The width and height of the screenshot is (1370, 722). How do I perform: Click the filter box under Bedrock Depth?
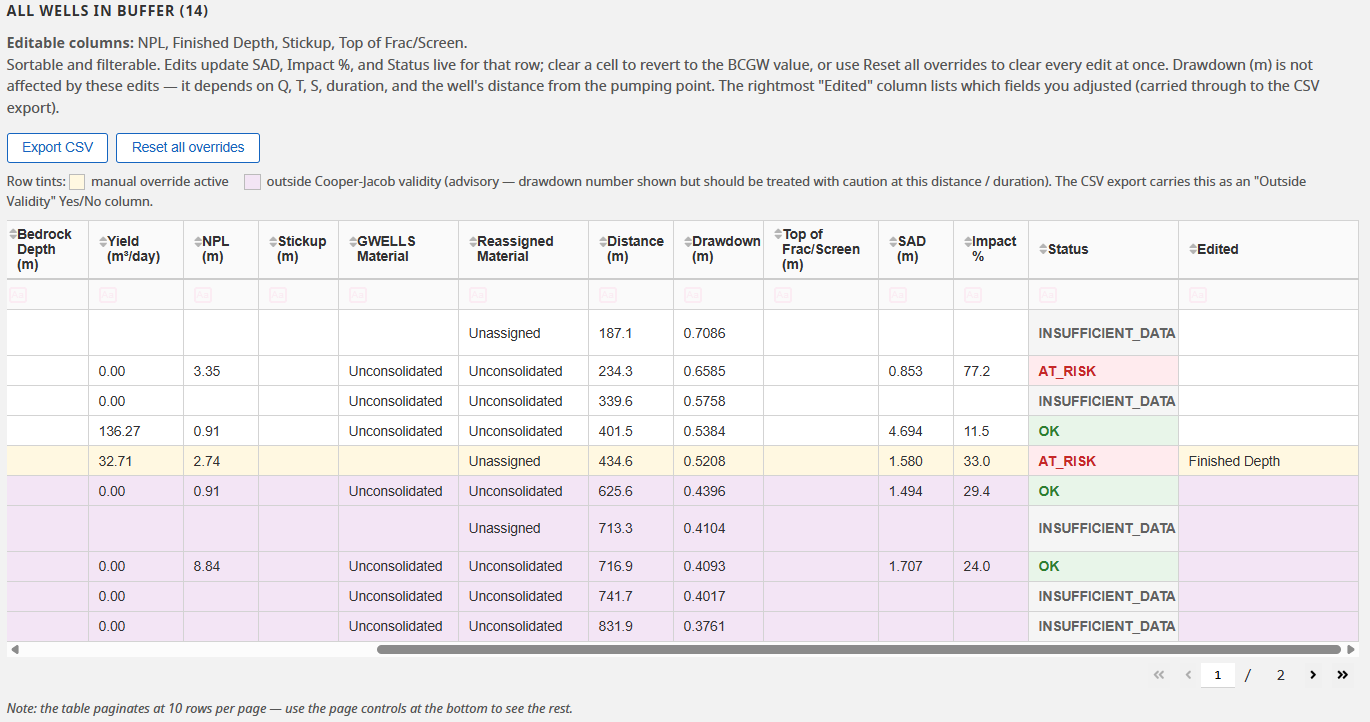(48, 295)
